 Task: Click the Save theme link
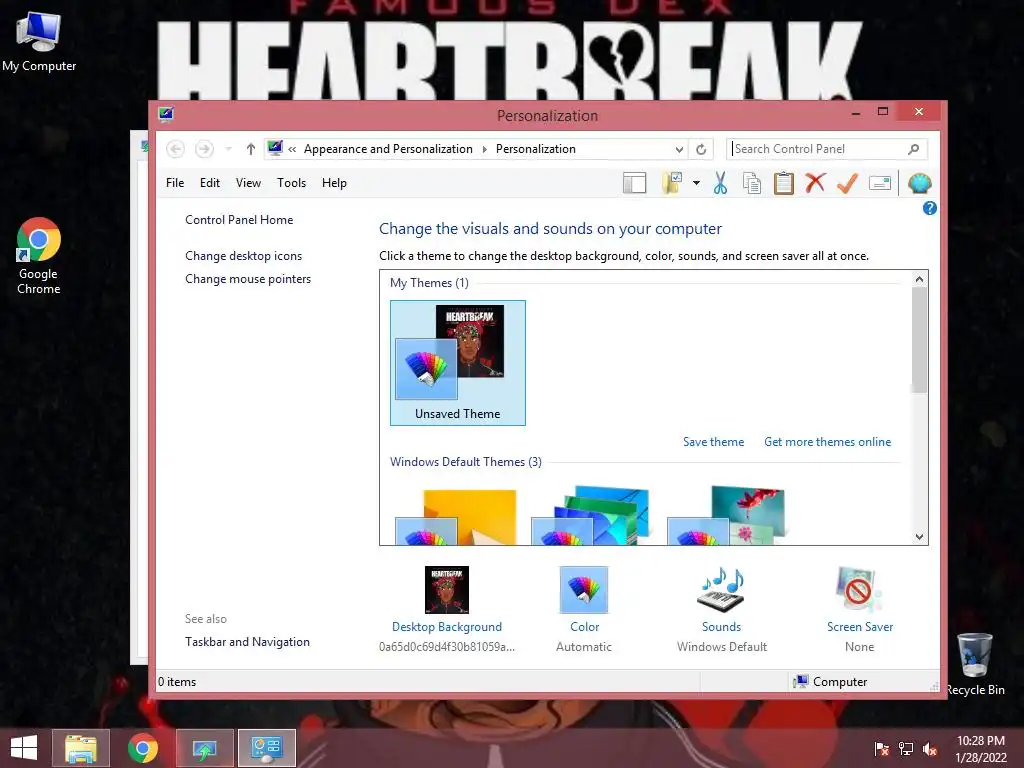pos(713,442)
